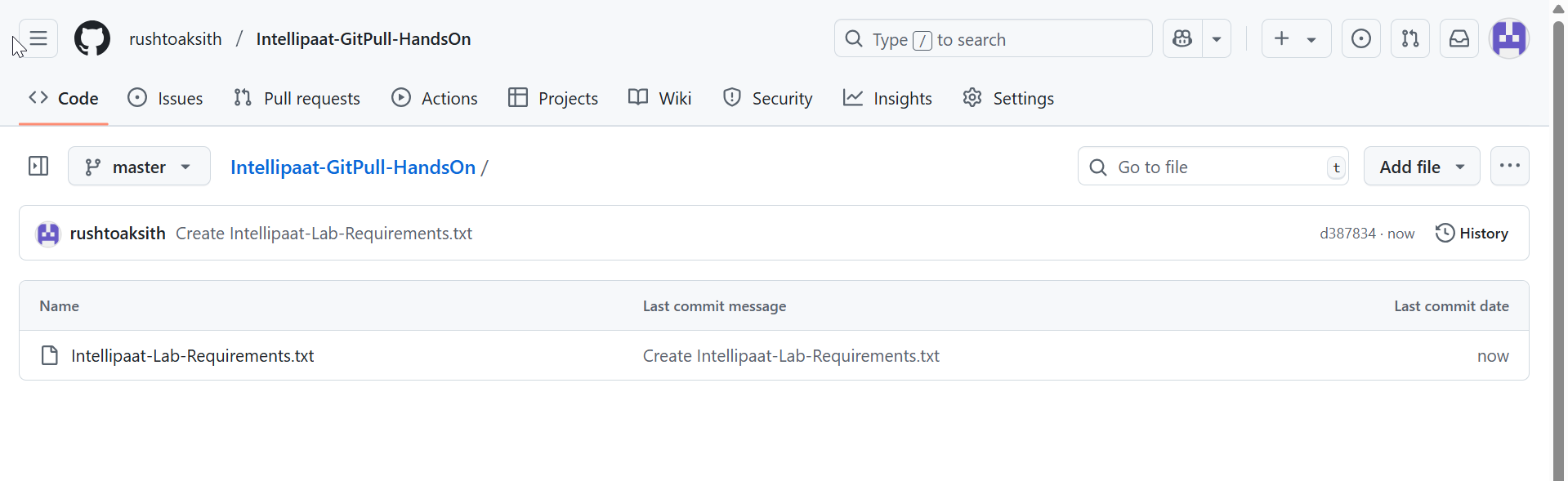The height and width of the screenshot is (481, 1568).
Task: View the commit History
Action: [x=1472, y=234]
